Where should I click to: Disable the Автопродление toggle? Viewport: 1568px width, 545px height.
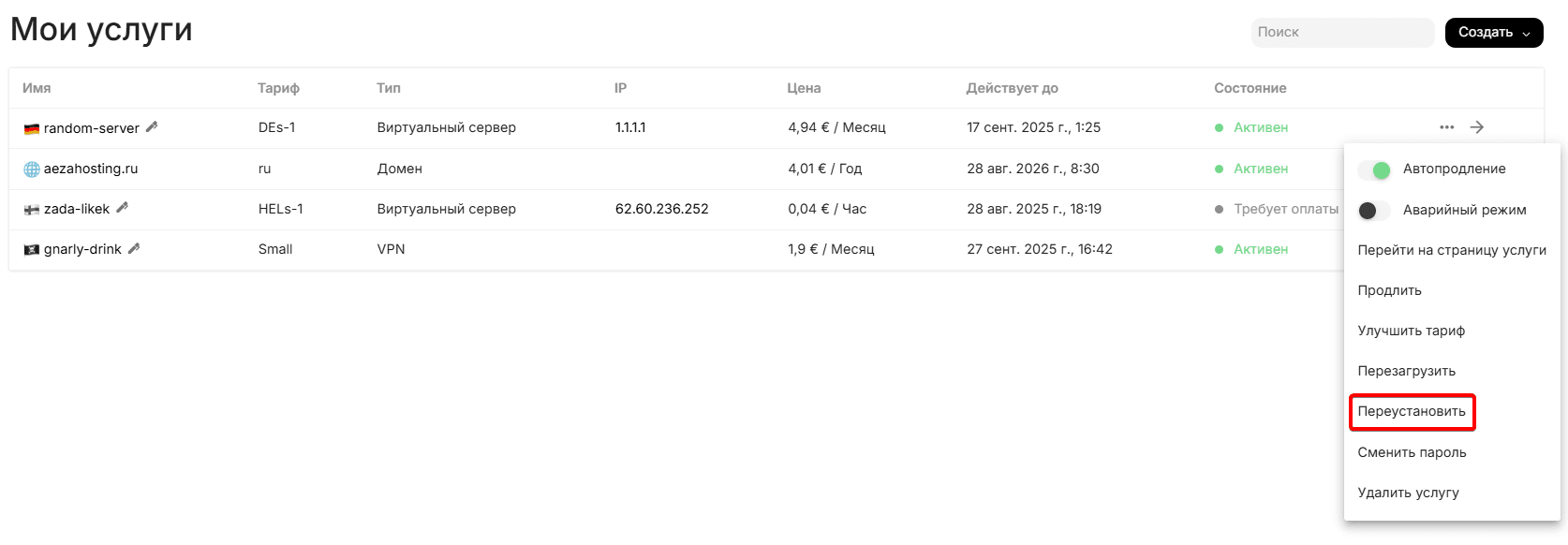[1374, 169]
